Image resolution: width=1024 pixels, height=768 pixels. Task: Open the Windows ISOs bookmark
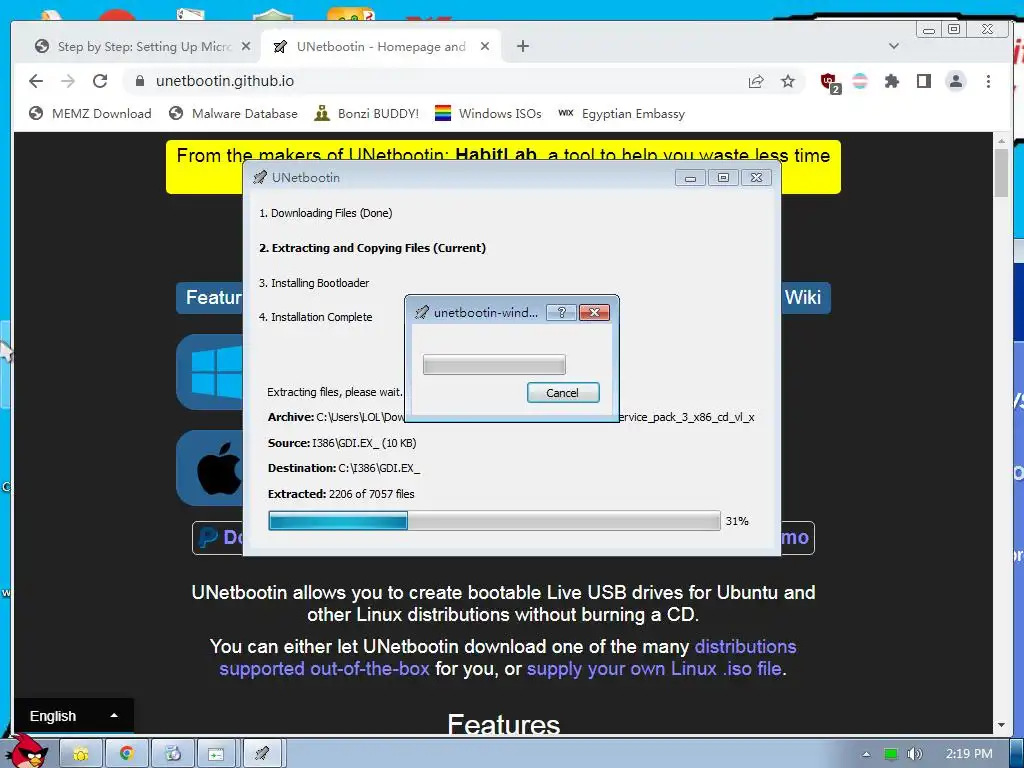point(488,114)
